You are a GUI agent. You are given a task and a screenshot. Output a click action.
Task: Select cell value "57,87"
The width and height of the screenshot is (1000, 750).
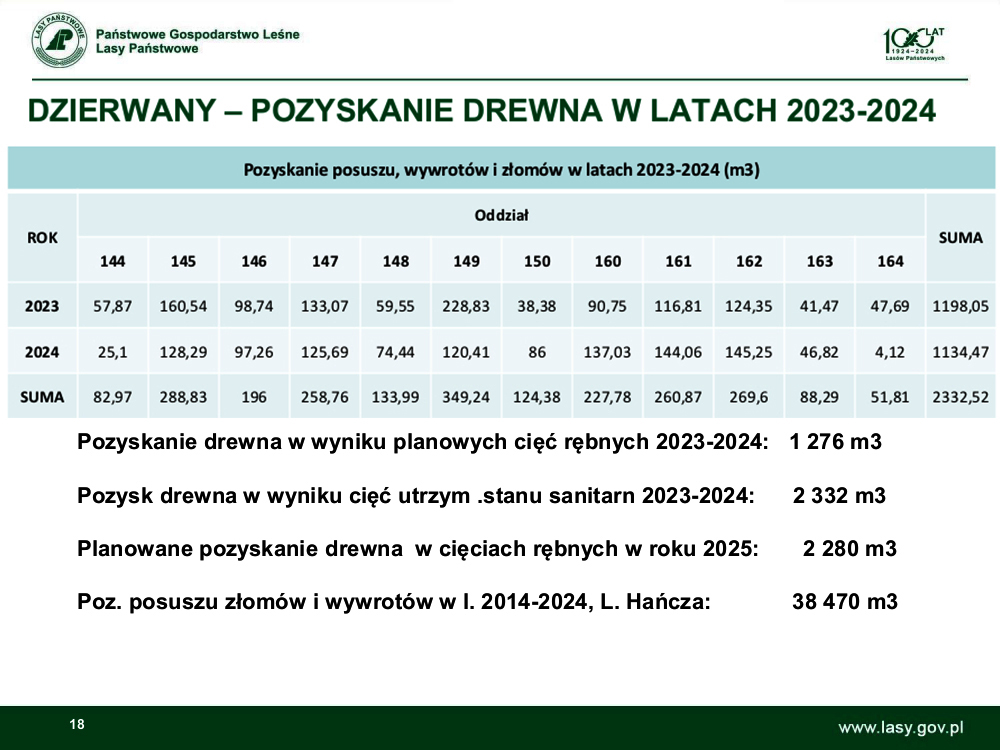[x=112, y=307]
